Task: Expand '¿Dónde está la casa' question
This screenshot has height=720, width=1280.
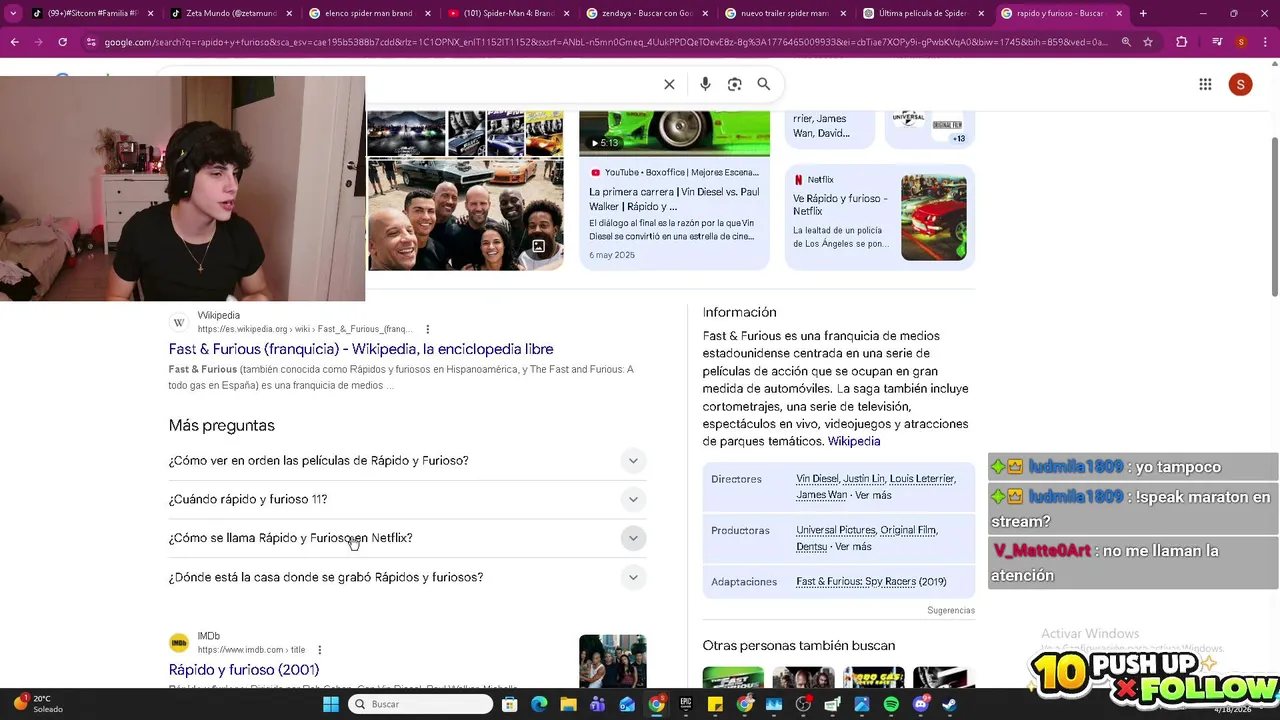Action: point(407,577)
